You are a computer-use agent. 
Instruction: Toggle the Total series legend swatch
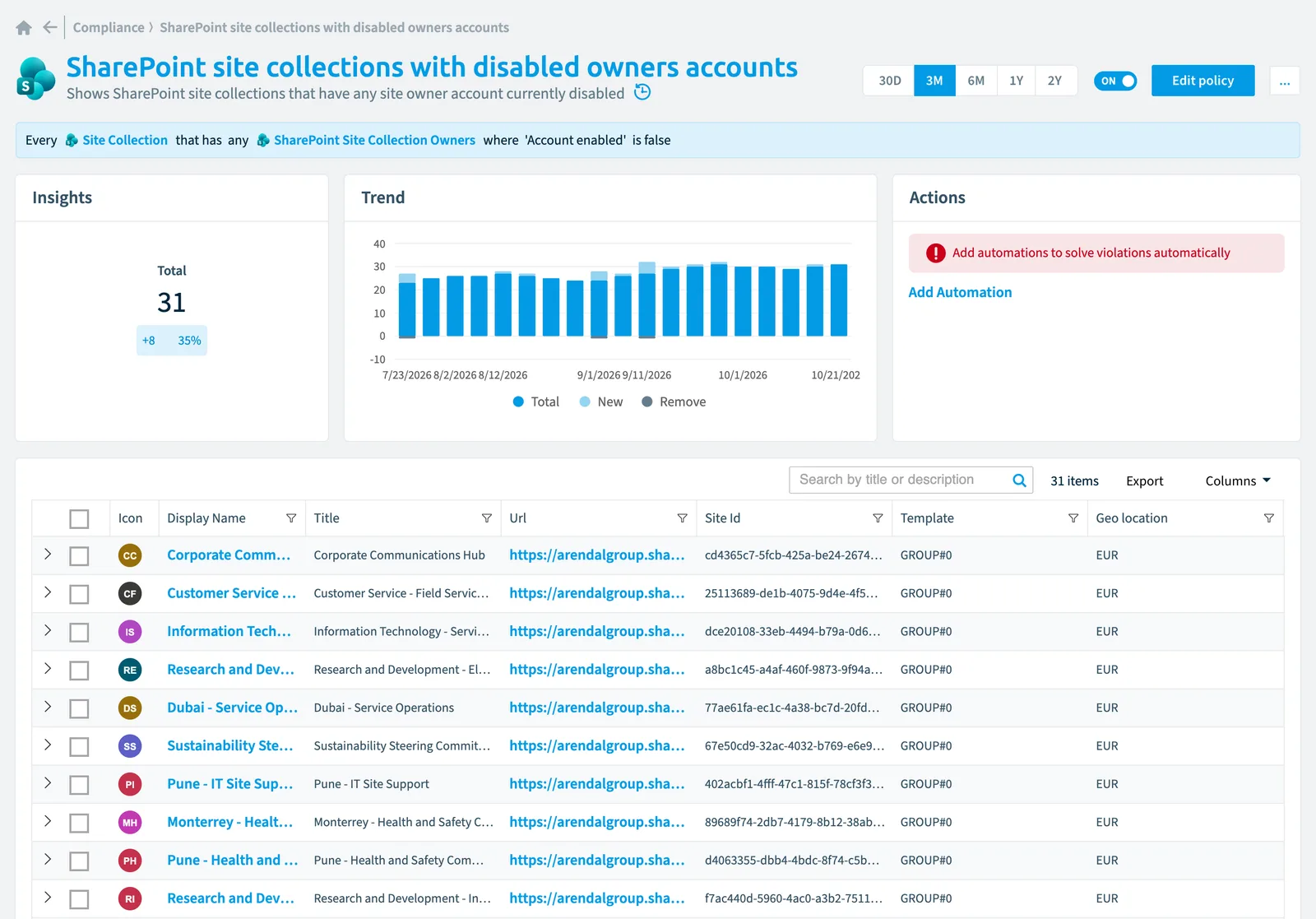click(518, 401)
